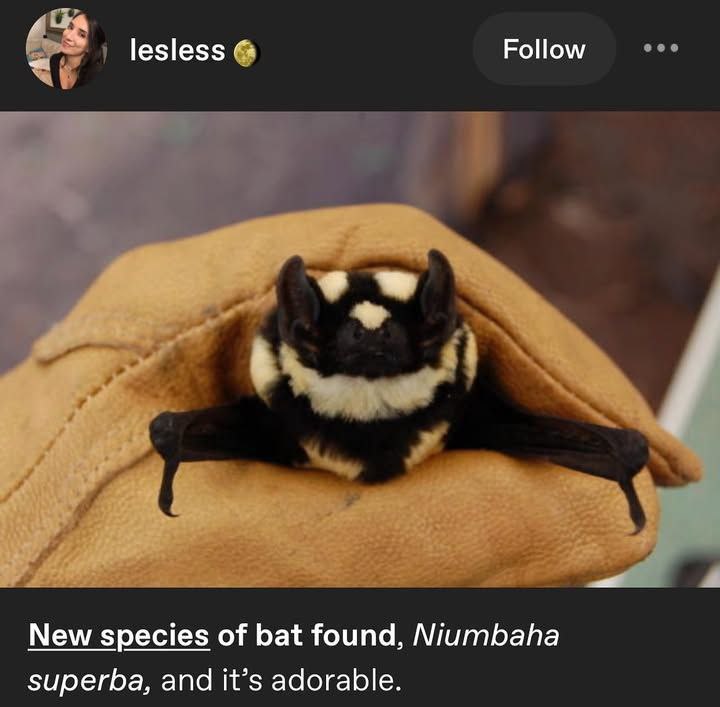Viewport: 720px width, 707px height.
Task: Click the bold text 'of bat found'
Action: coord(307,635)
